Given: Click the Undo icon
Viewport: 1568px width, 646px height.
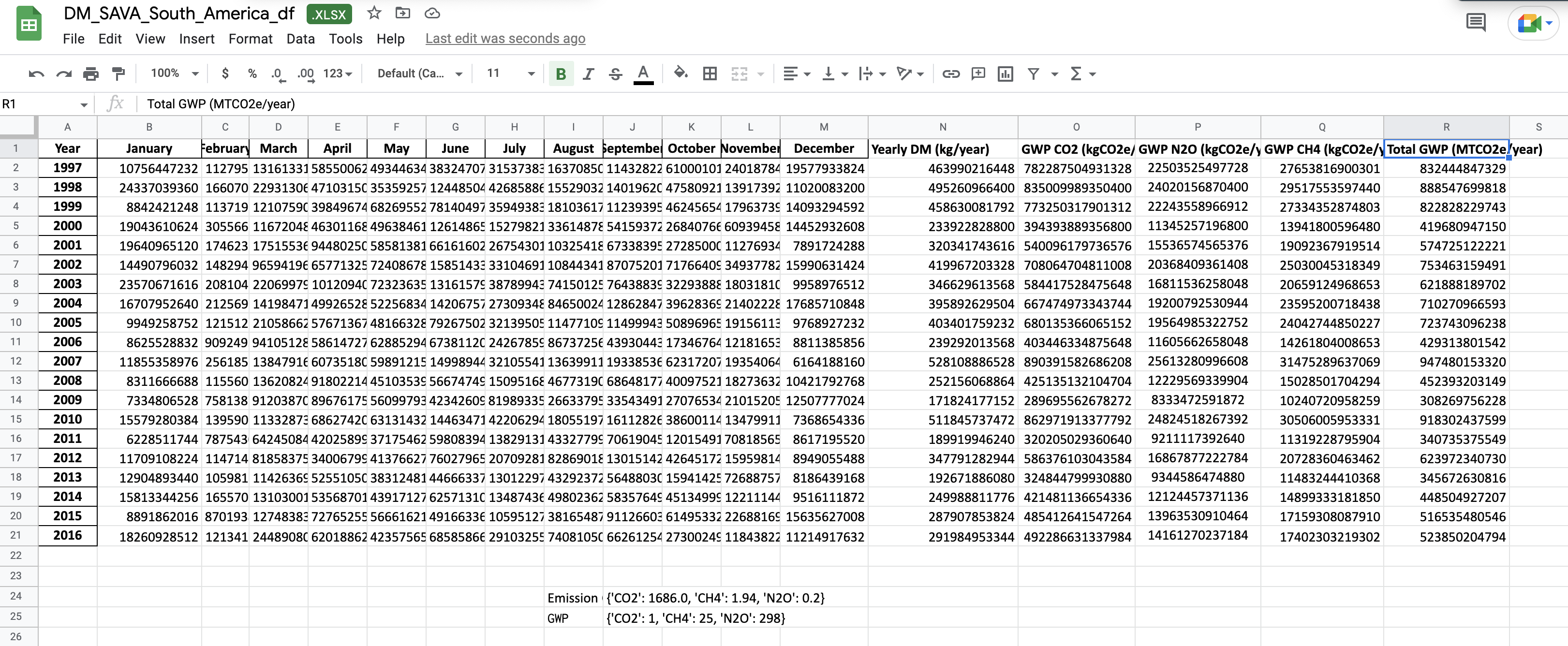Looking at the screenshot, I should pyautogui.click(x=37, y=74).
